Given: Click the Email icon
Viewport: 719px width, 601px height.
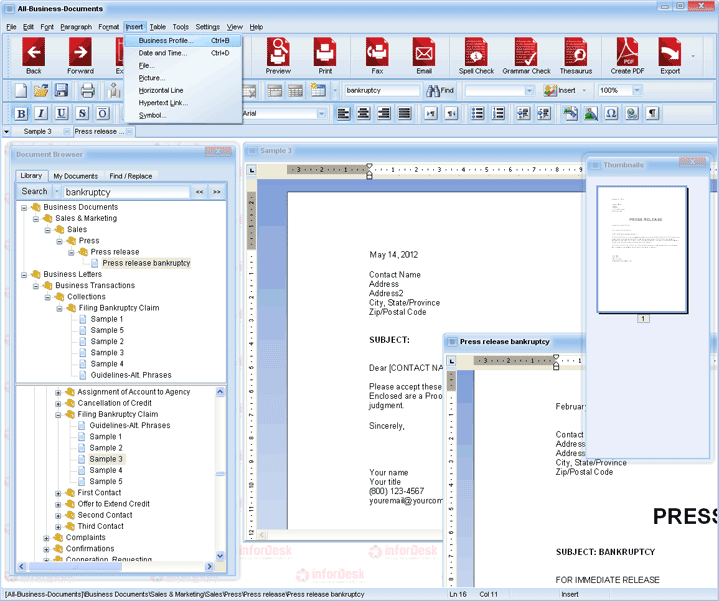Looking at the screenshot, I should point(424,55).
